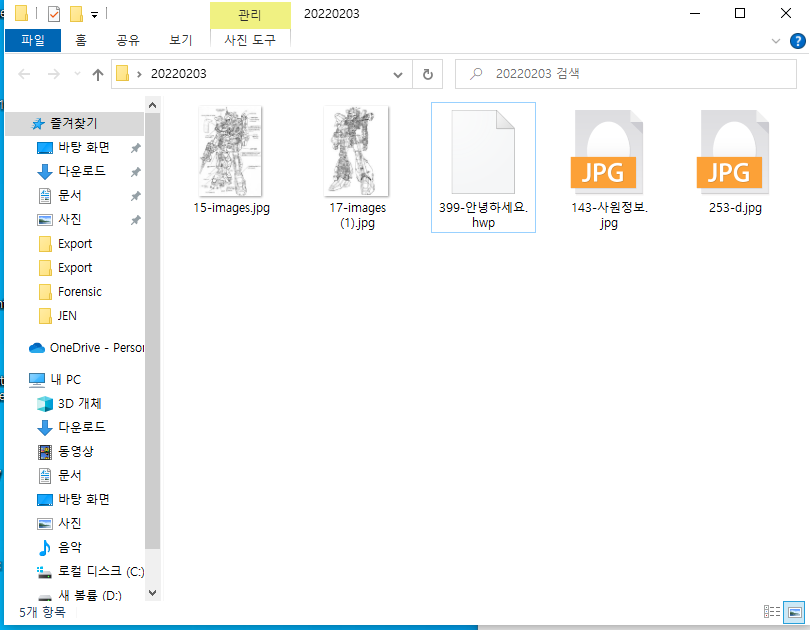Viewport: 810px width, 630px height.
Task: Open the Customize Quick Access Toolbar dropdown
Action: (95, 14)
